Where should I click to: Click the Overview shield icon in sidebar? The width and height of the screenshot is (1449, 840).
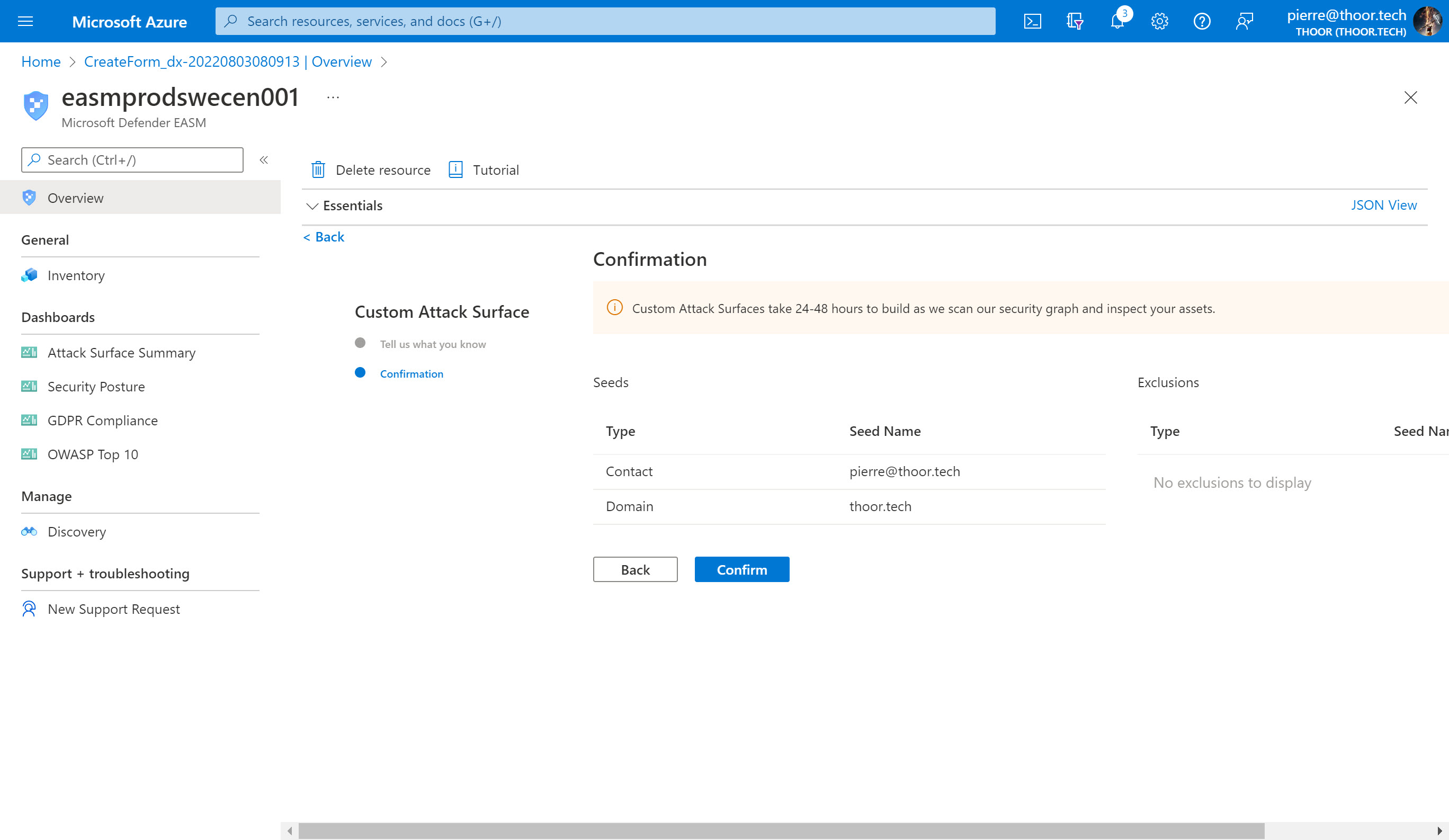(29, 198)
